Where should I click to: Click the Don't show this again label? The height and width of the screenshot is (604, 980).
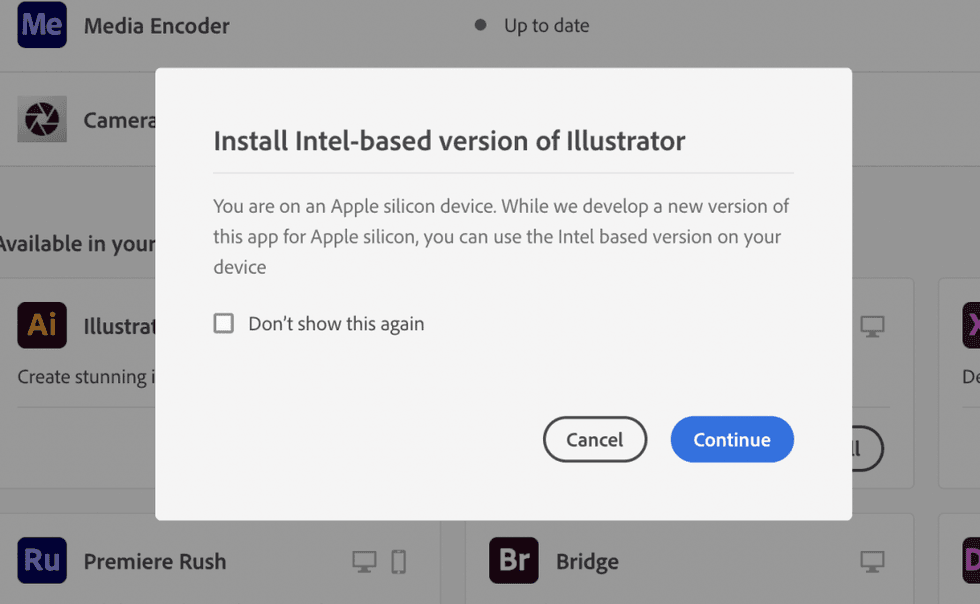pos(336,324)
